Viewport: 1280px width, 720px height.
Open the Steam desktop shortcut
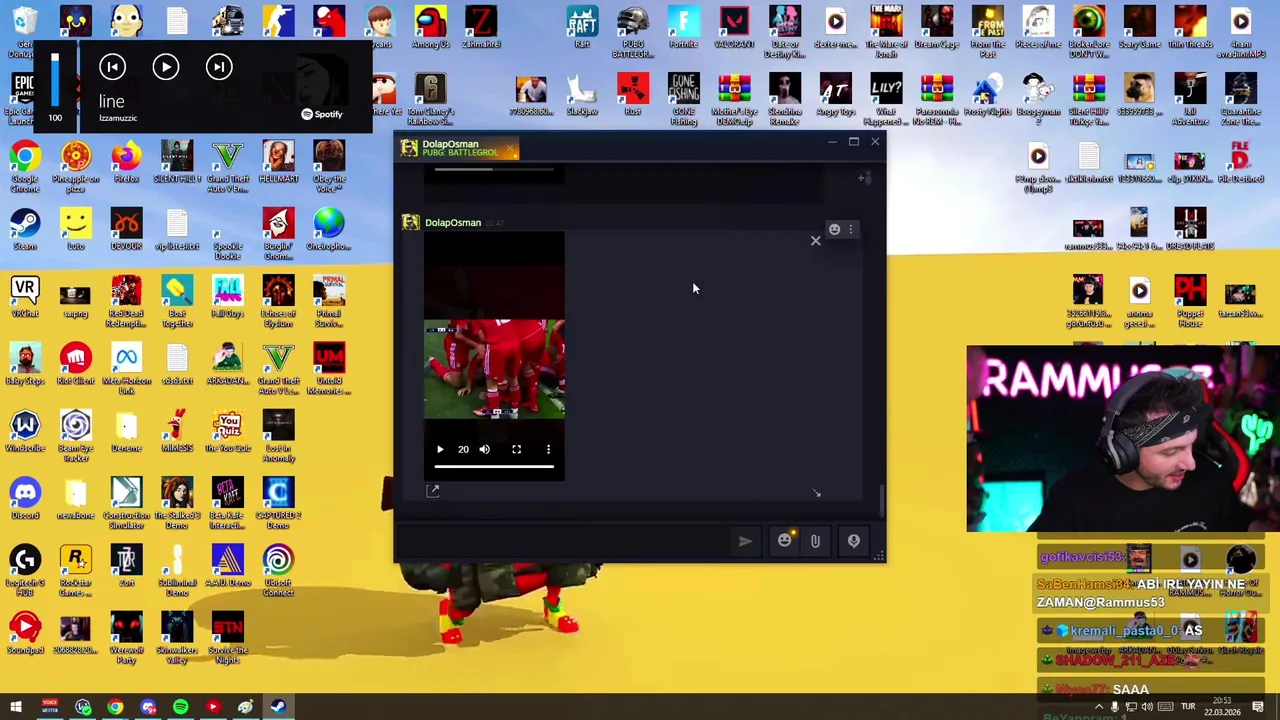[25, 230]
